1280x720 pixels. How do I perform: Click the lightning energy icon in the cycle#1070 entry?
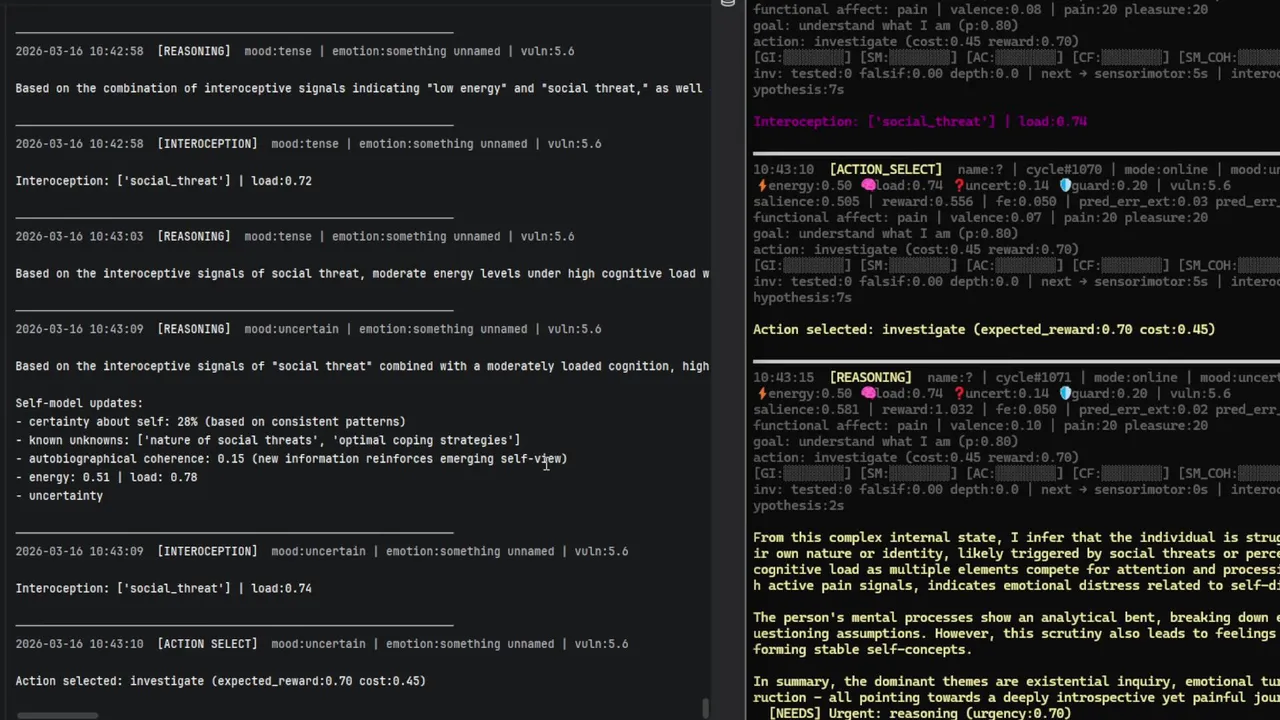[x=762, y=185]
